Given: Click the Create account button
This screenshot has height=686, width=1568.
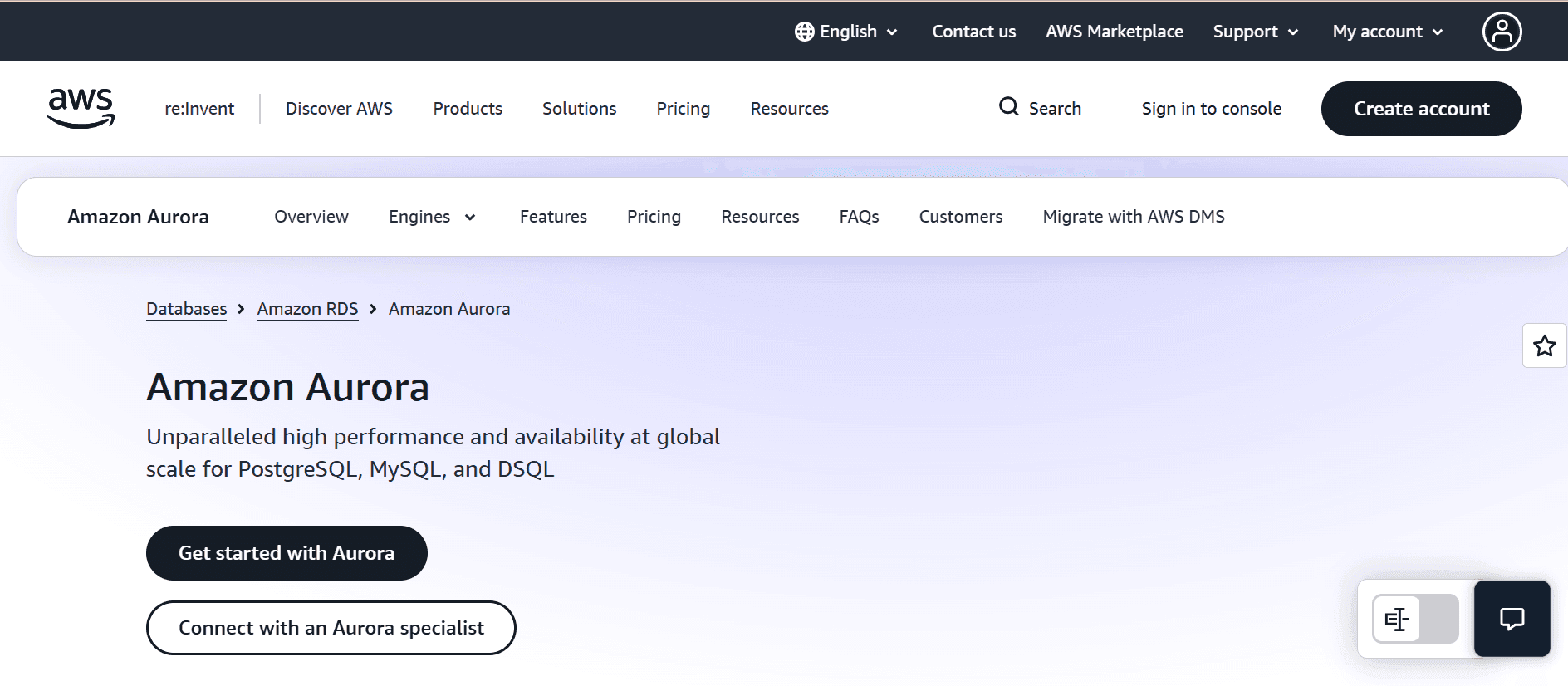Looking at the screenshot, I should click(x=1421, y=109).
